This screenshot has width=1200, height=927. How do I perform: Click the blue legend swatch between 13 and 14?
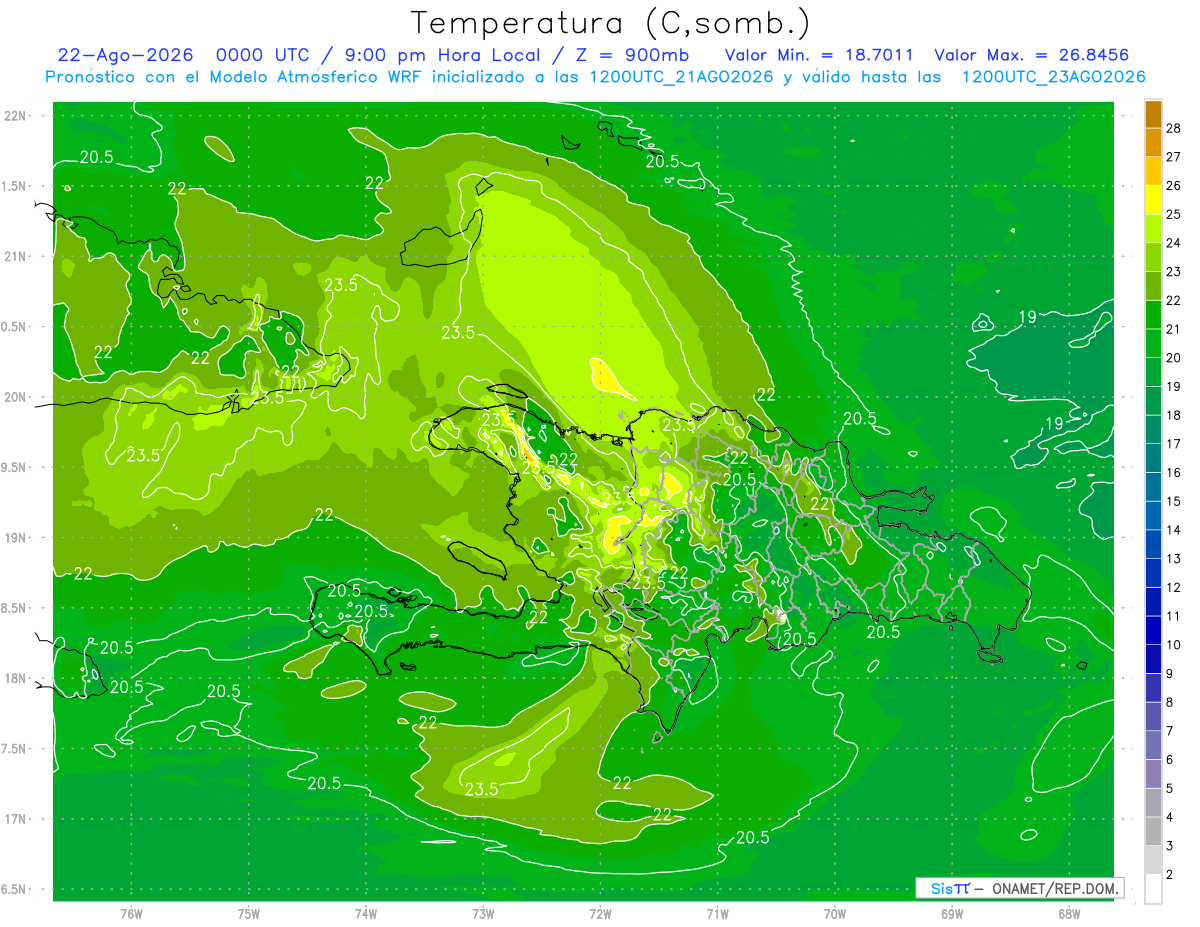(1153, 544)
